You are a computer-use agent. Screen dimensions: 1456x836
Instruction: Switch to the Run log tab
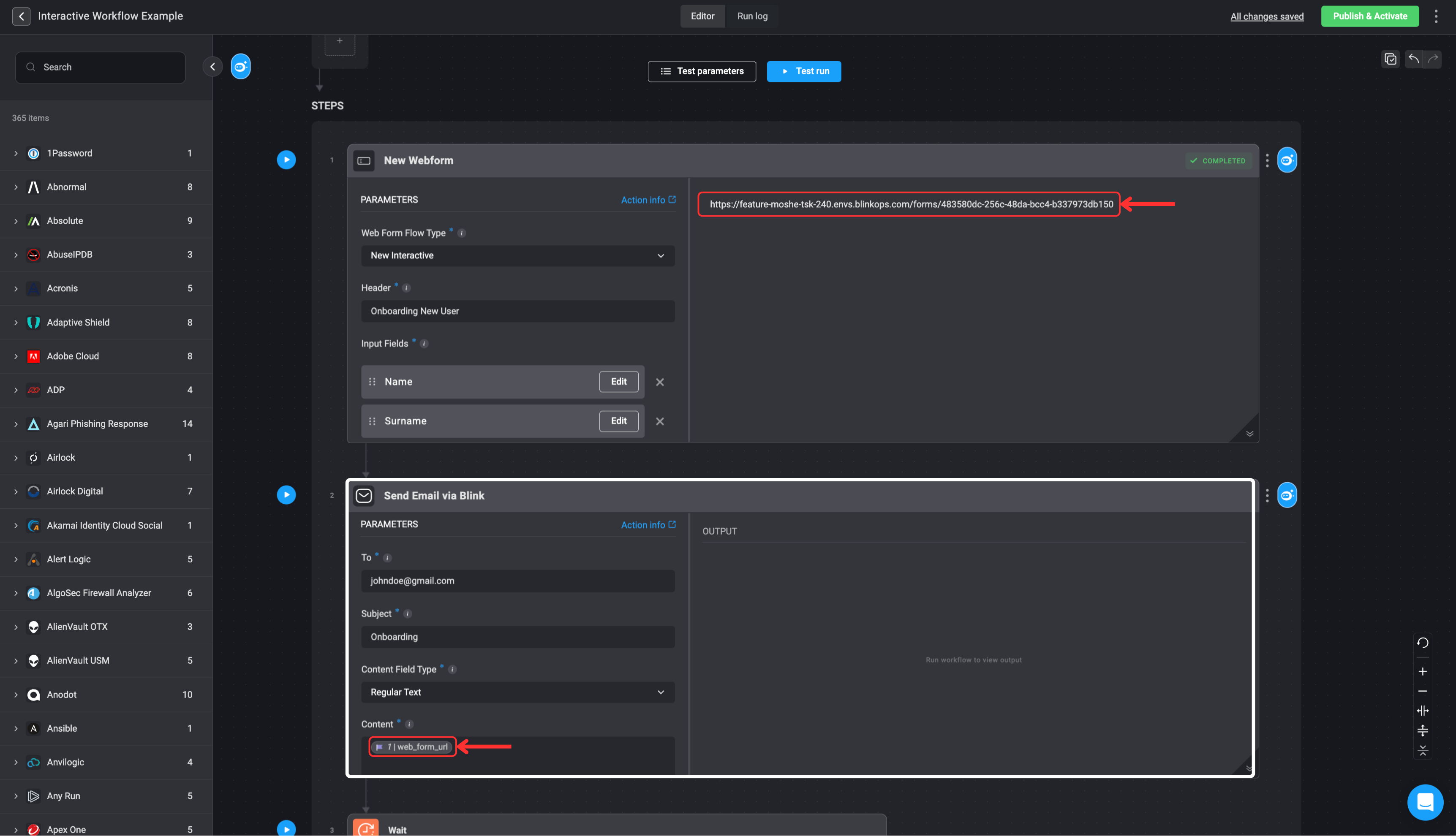pos(752,16)
